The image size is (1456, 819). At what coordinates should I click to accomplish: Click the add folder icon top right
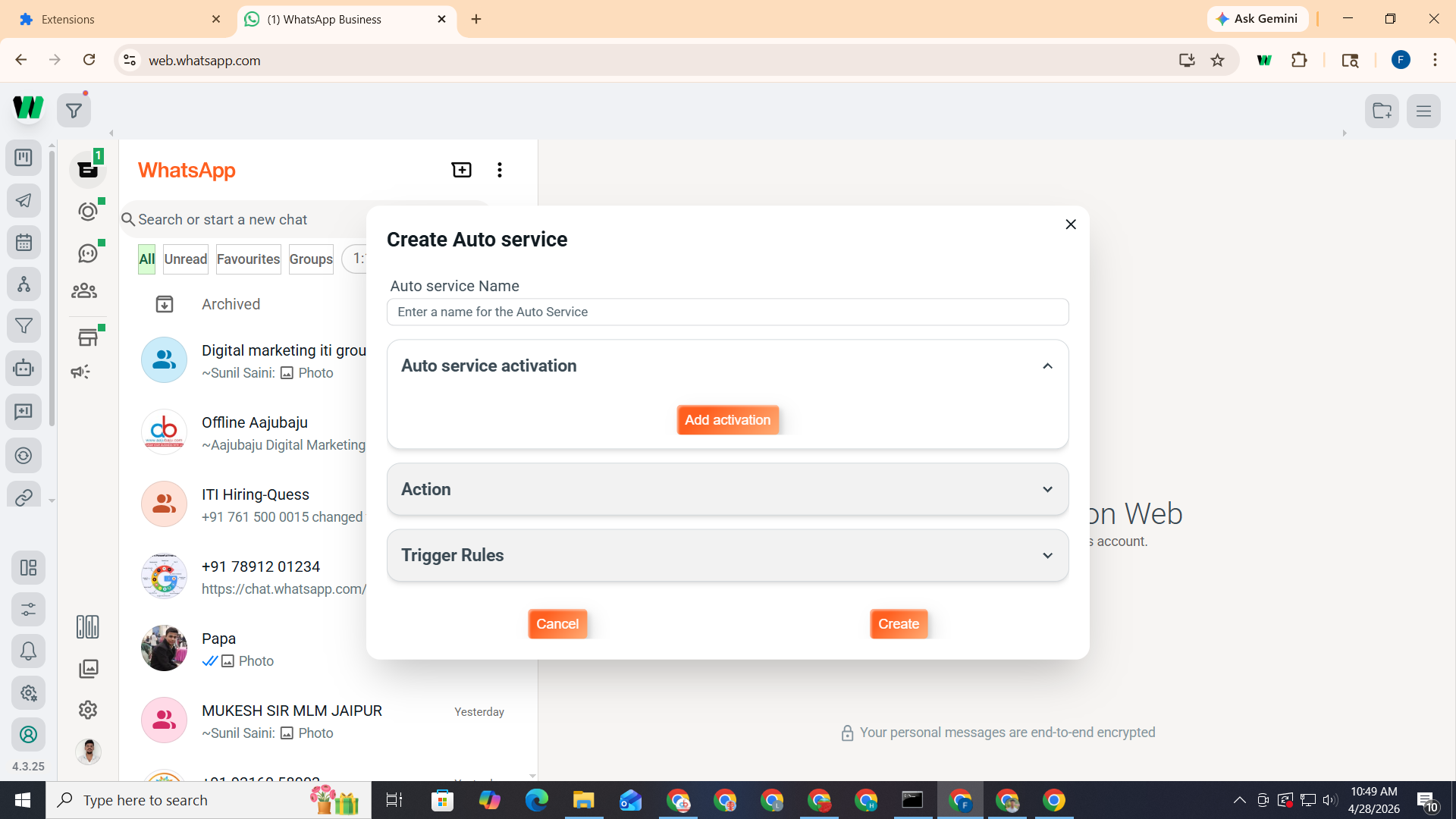[x=1382, y=111]
